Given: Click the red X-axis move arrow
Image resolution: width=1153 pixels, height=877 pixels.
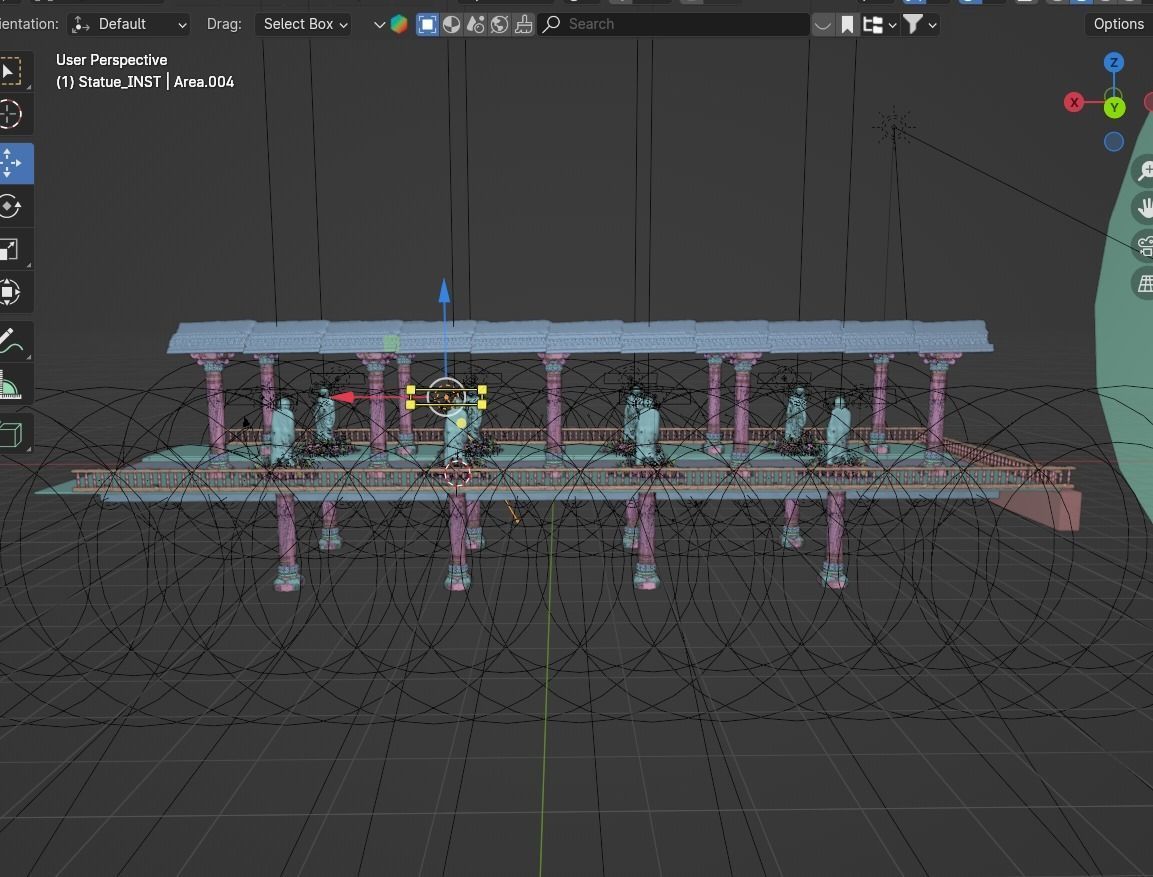Looking at the screenshot, I should (343, 398).
